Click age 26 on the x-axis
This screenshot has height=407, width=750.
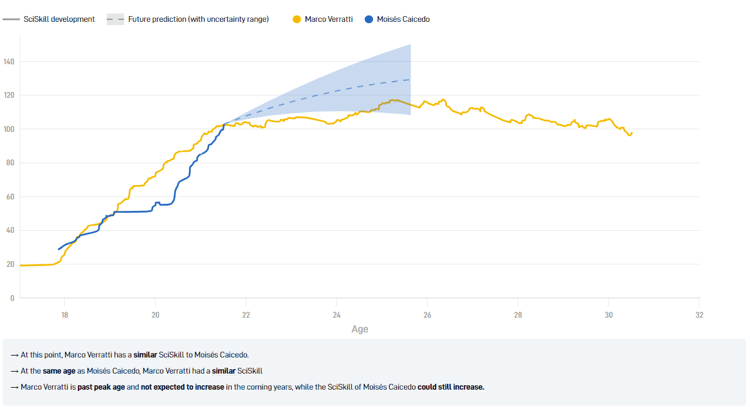click(x=427, y=314)
